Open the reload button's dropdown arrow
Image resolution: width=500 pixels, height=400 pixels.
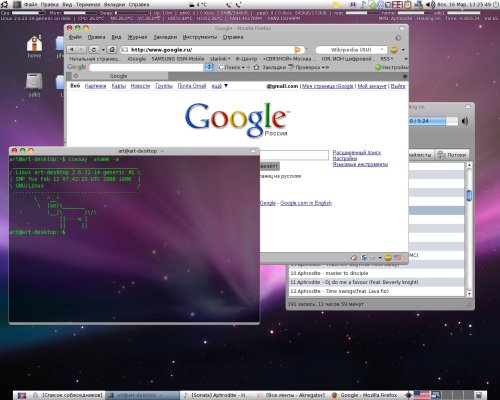tap(103, 50)
